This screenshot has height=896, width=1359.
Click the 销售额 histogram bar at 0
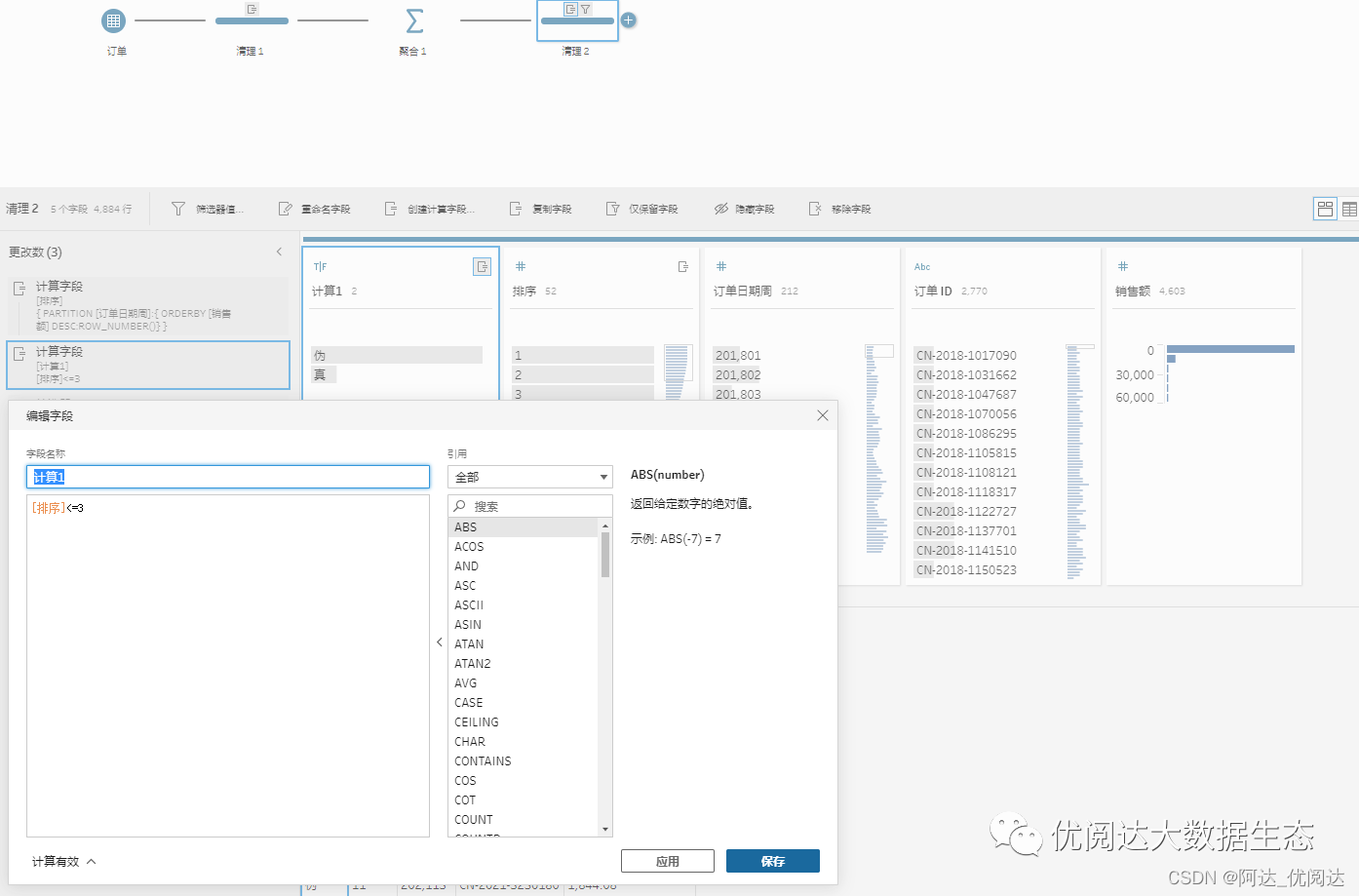pyautogui.click(x=1230, y=349)
